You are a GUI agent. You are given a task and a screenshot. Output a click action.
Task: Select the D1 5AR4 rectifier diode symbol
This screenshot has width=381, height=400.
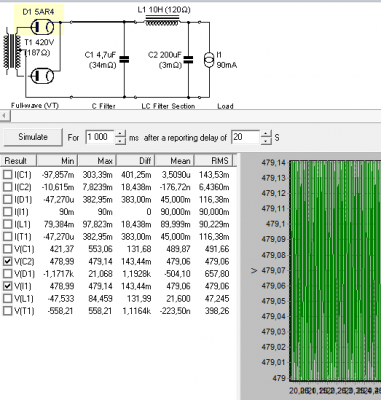[42, 27]
